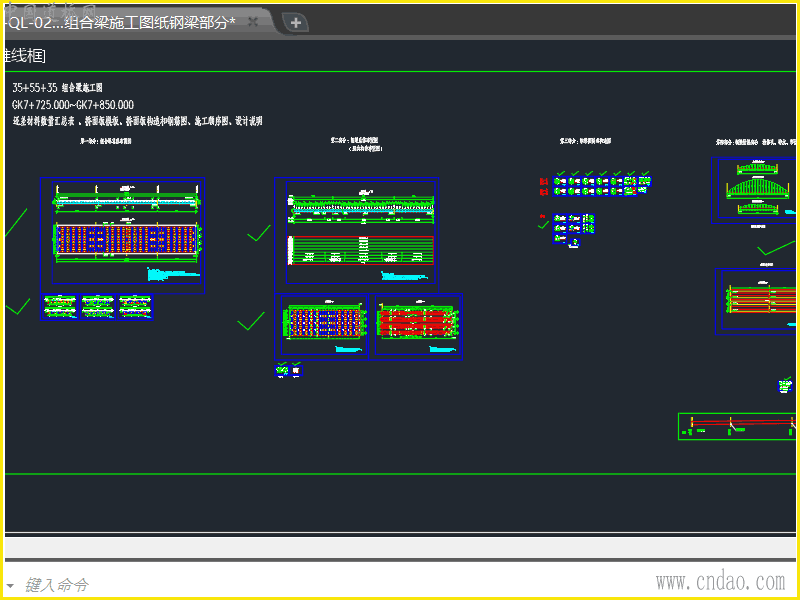Pick the fourth-part sheet with horizontal red beams

point(757,302)
